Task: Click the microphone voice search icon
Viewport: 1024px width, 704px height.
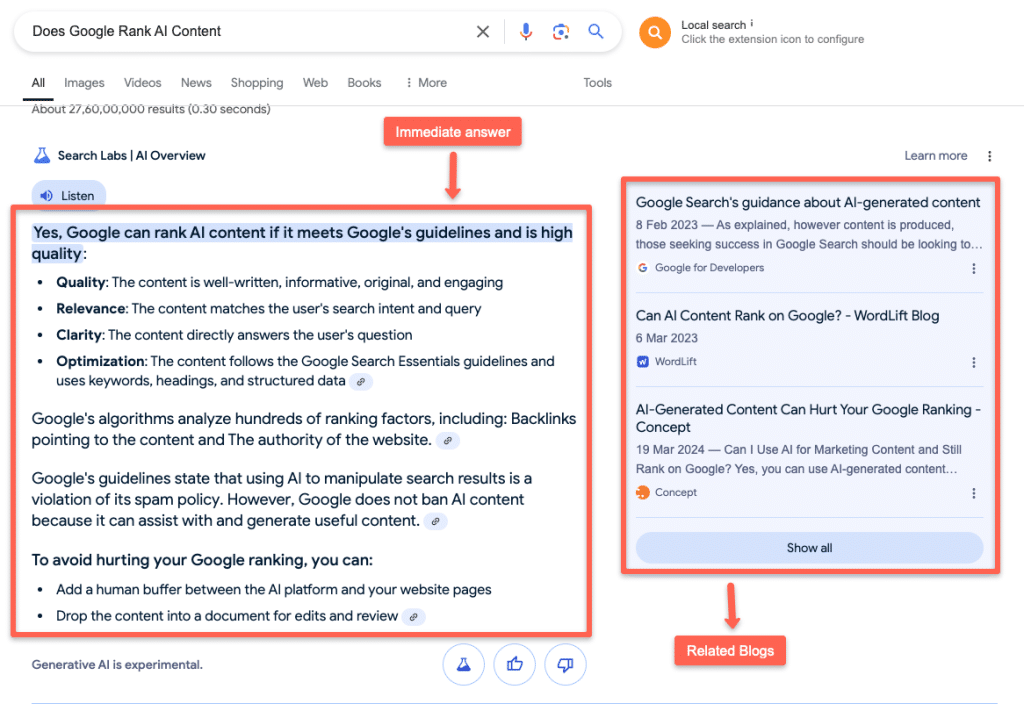Action: (526, 31)
